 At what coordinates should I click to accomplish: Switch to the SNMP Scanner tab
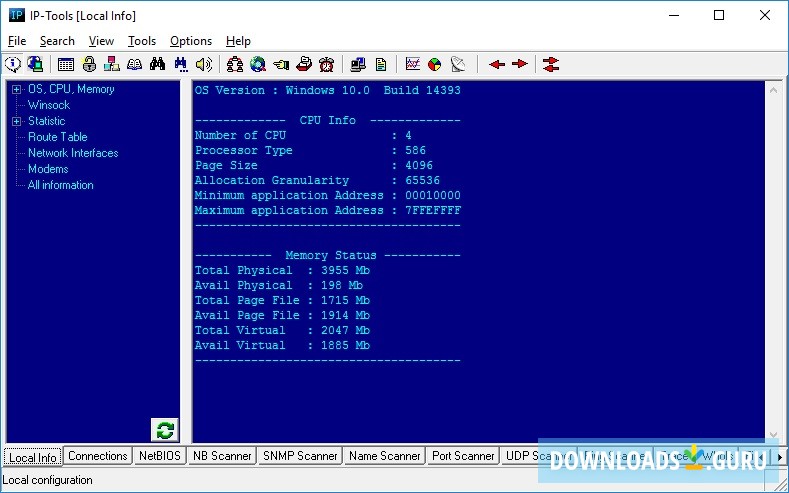tap(300, 456)
